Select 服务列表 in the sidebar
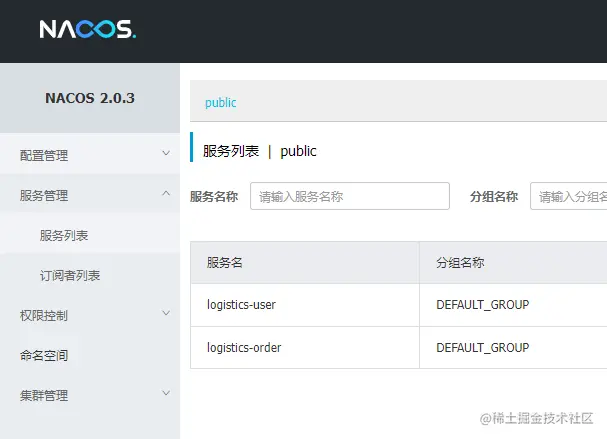Image resolution: width=607 pixels, height=439 pixels. tap(90, 235)
